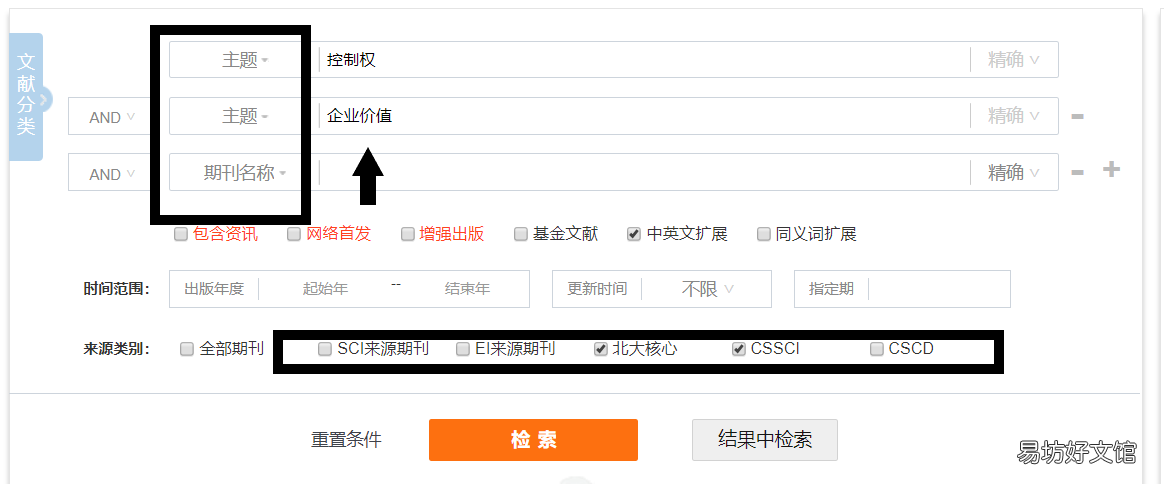Image resolution: width=1164 pixels, height=484 pixels.
Task: Check the 全部期刊 source checkbox
Action: 187,349
